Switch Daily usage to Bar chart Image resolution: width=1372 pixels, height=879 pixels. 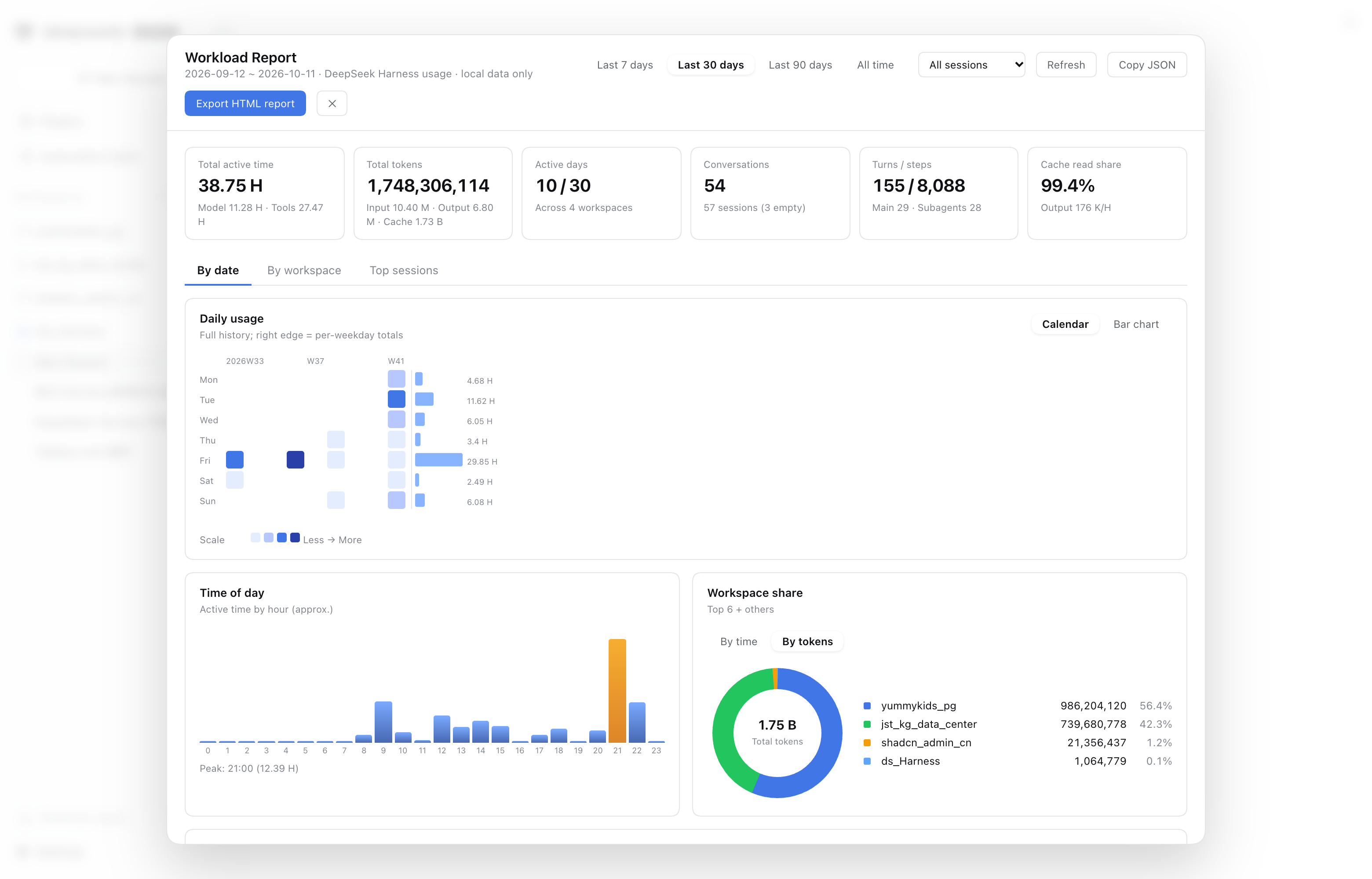tap(1135, 323)
